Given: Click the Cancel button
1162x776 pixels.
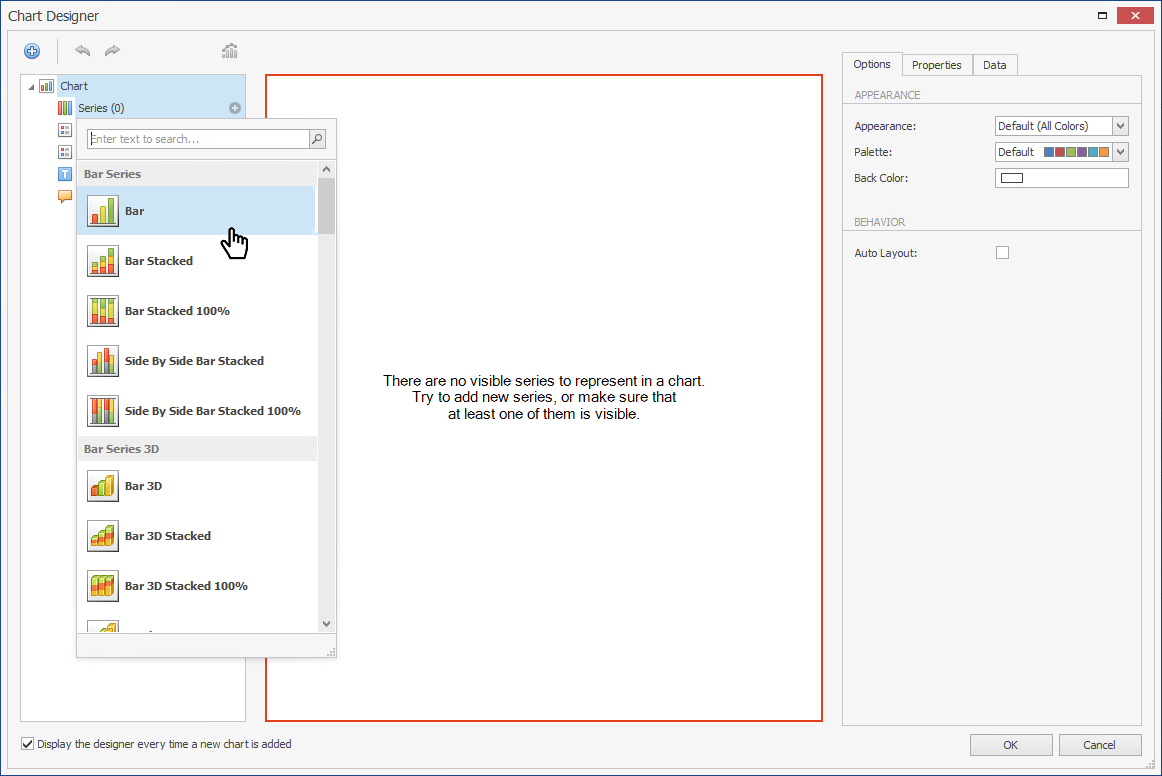Looking at the screenshot, I should [x=1100, y=745].
